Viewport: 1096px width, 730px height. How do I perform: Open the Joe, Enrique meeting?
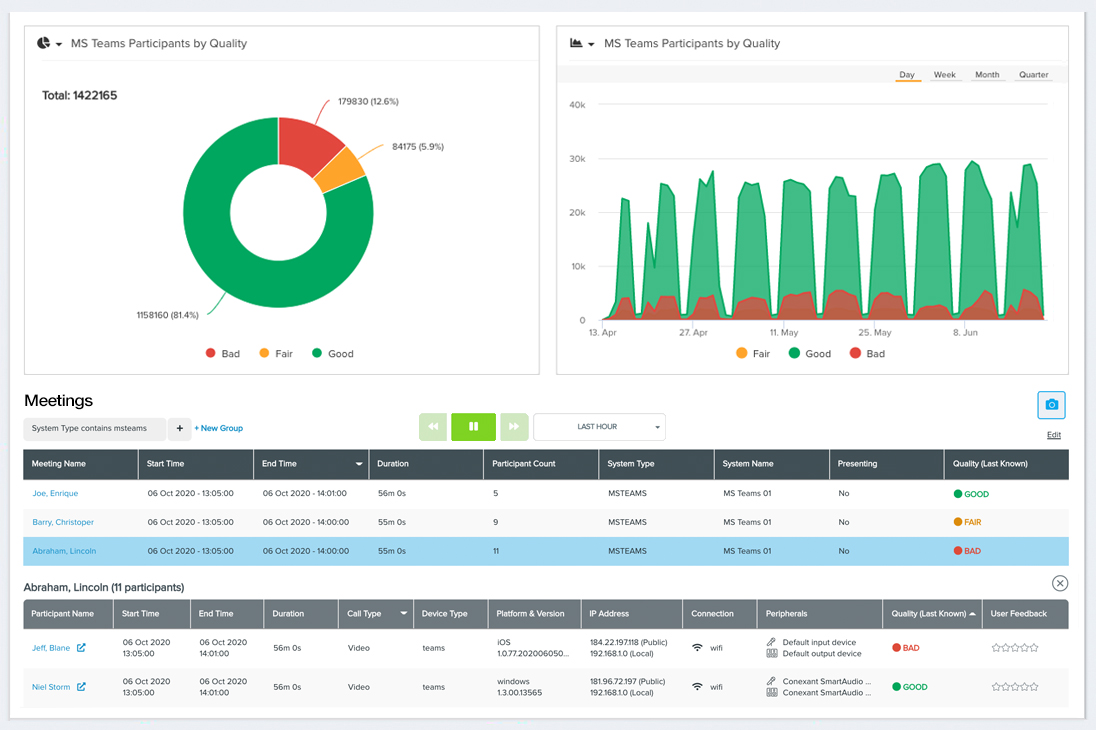coord(55,493)
